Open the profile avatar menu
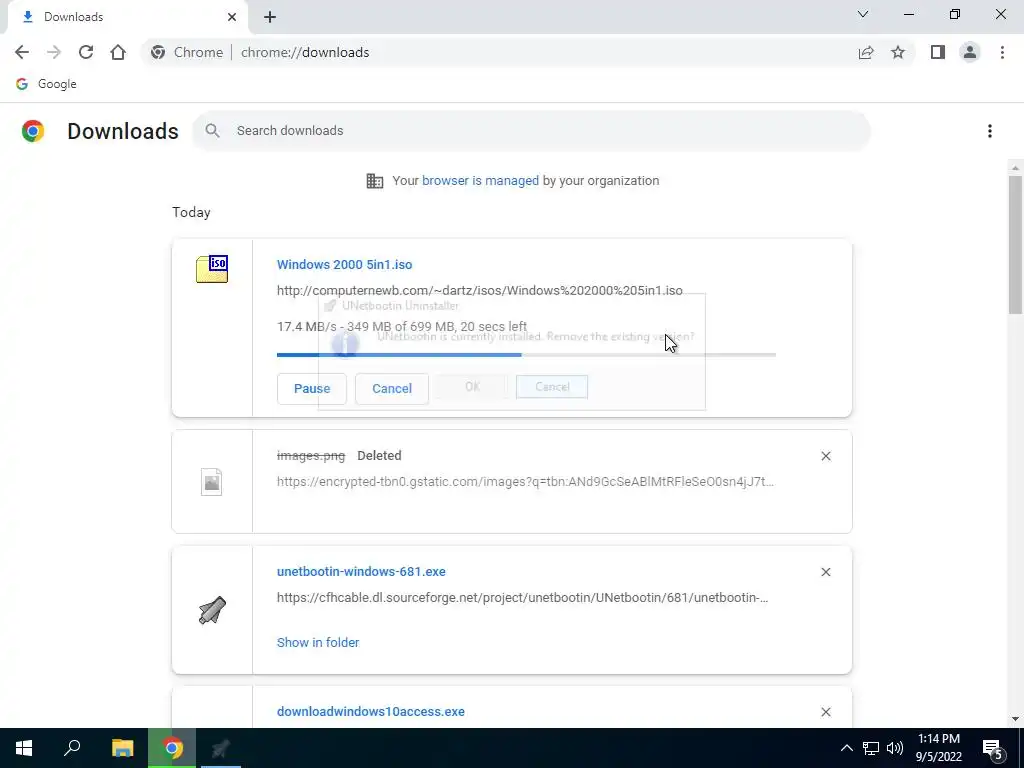1024x768 pixels. coord(970,52)
